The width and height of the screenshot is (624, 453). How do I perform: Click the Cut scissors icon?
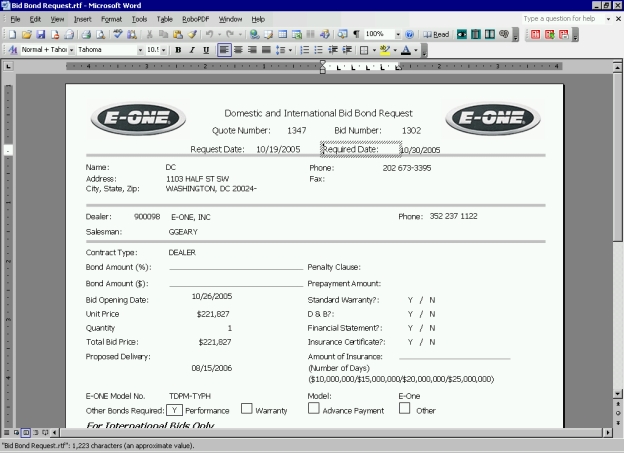pyautogui.click(x=149, y=35)
